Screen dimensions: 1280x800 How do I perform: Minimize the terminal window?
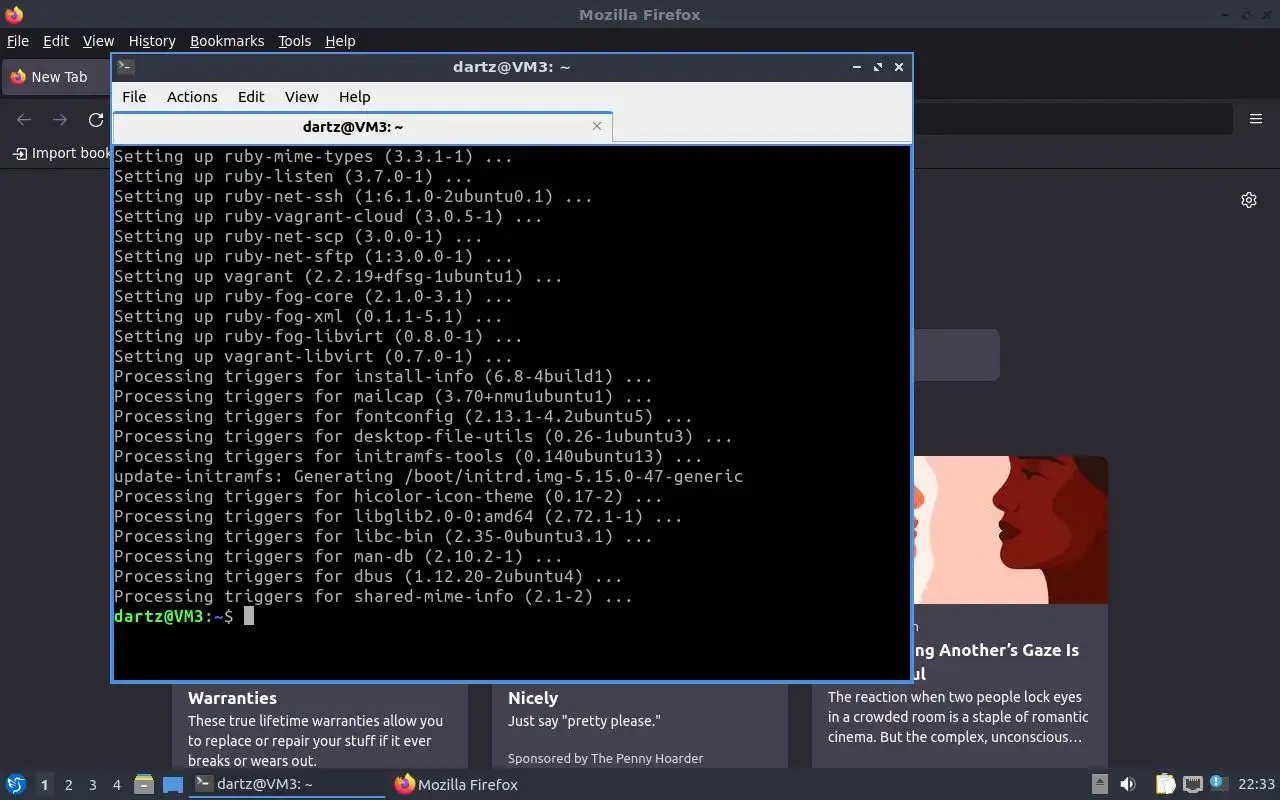[x=857, y=67]
